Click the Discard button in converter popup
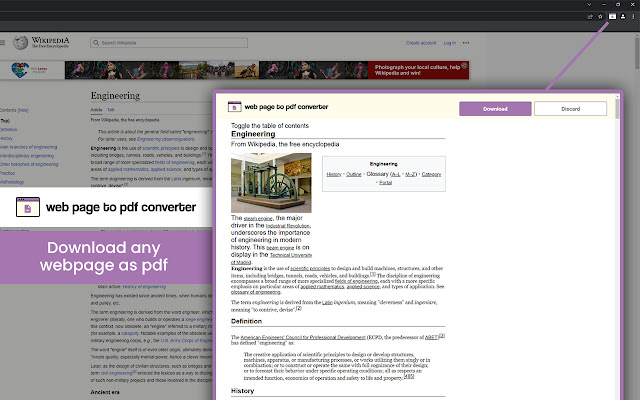 coord(570,109)
